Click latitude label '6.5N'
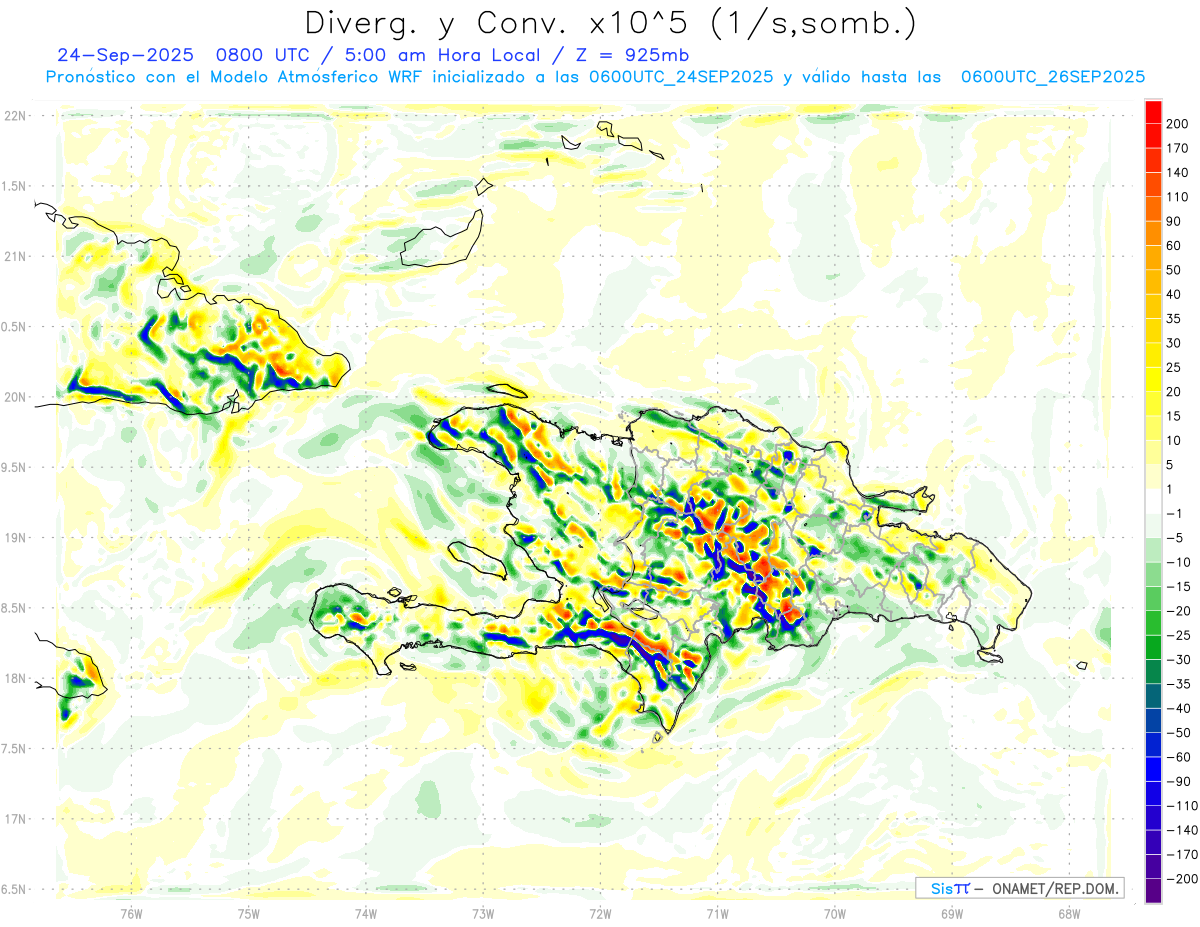 pyautogui.click(x=13, y=889)
